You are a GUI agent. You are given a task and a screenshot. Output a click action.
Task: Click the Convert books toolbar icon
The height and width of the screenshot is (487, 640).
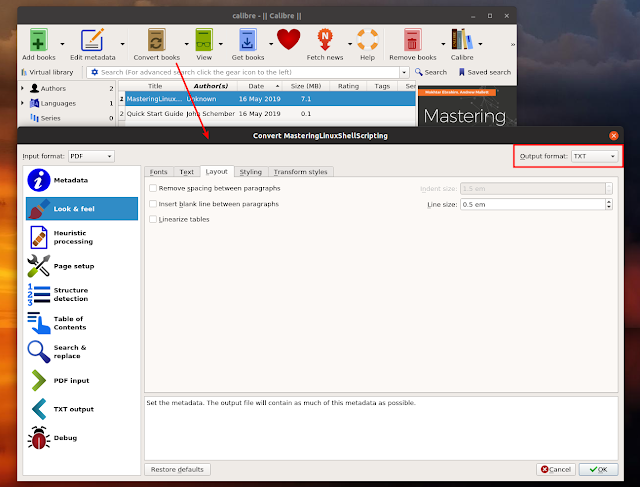pos(156,40)
